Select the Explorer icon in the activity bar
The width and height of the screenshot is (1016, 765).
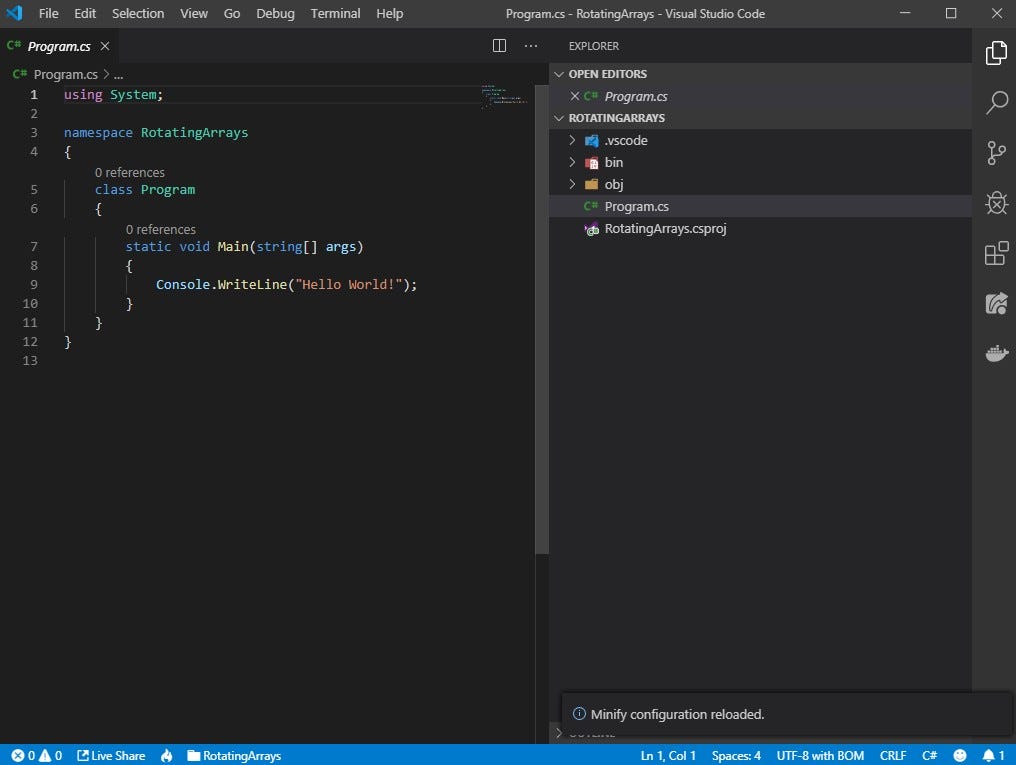996,53
